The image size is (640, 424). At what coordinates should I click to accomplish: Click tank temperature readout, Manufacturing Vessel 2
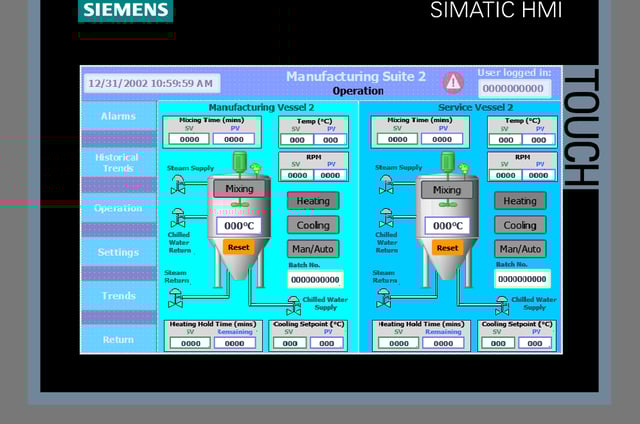239,226
